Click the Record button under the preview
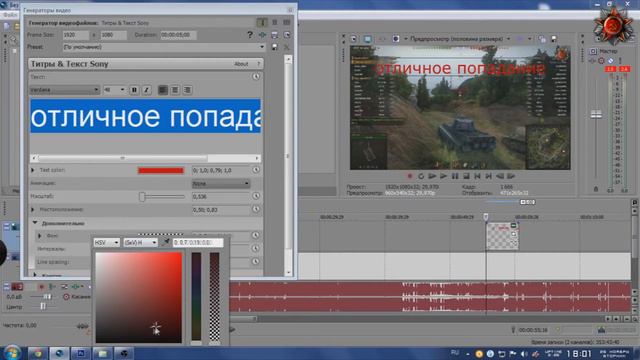This screenshot has width=640, height=360. (x=410, y=176)
